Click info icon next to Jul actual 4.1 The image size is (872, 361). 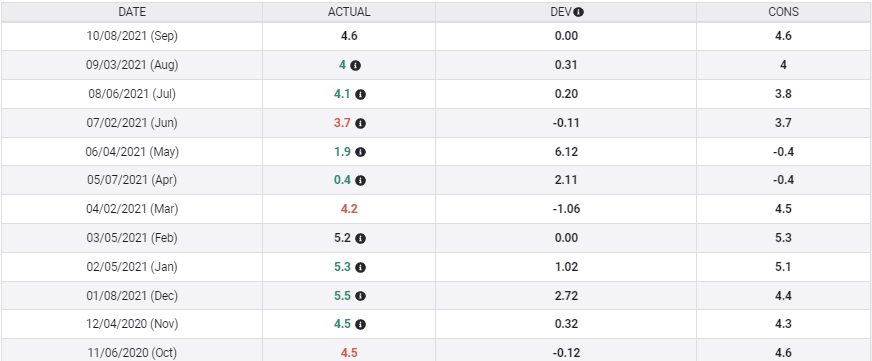click(x=360, y=95)
